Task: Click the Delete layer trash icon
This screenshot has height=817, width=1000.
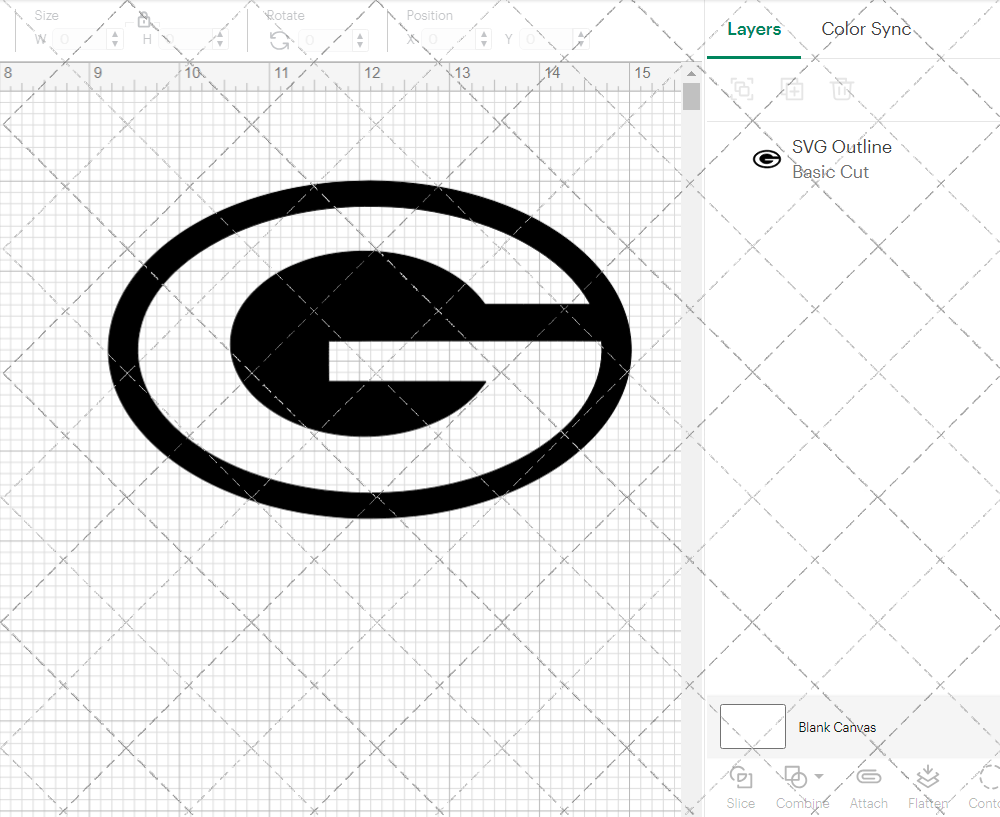Action: 842,89
